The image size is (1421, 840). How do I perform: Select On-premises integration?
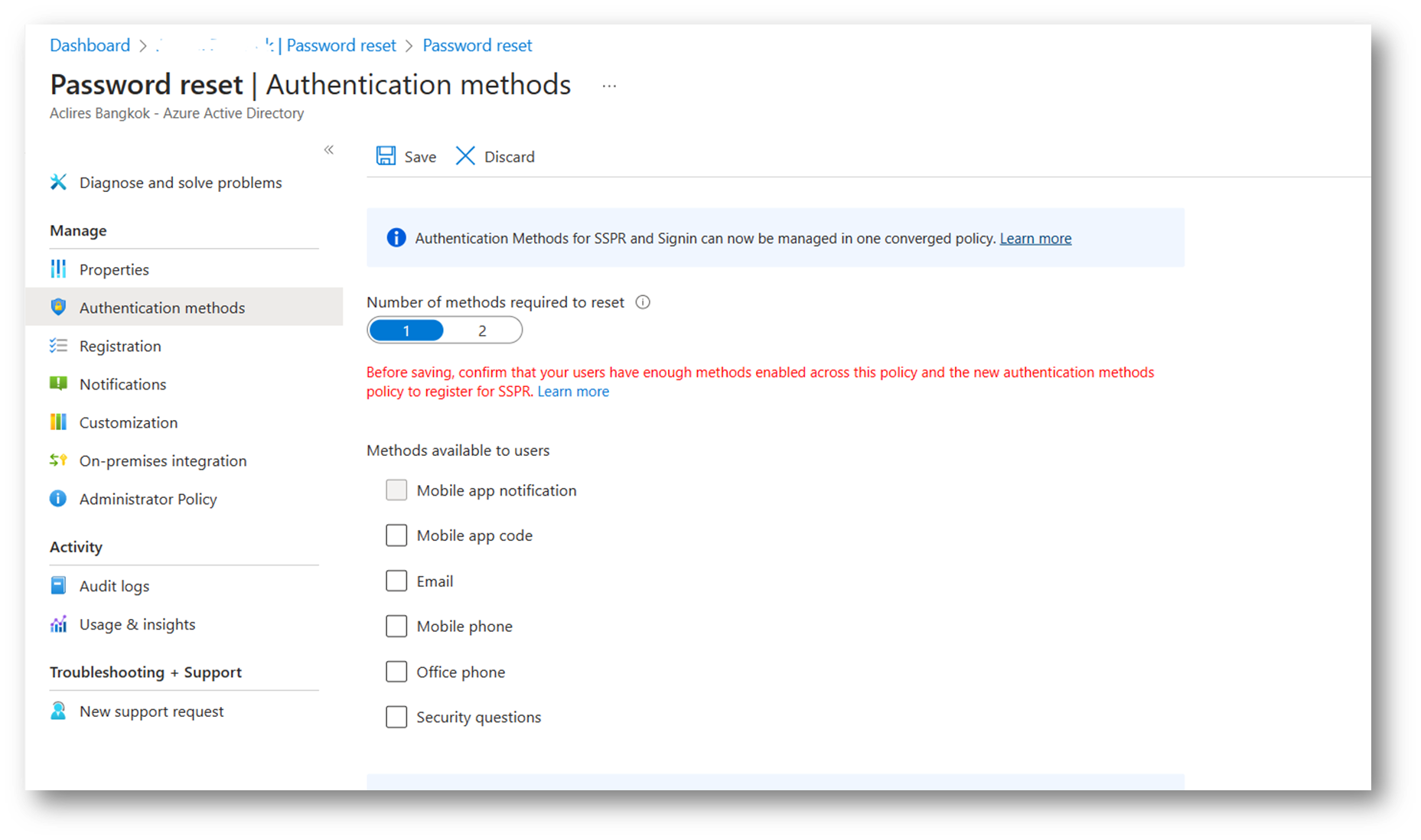[x=162, y=460]
